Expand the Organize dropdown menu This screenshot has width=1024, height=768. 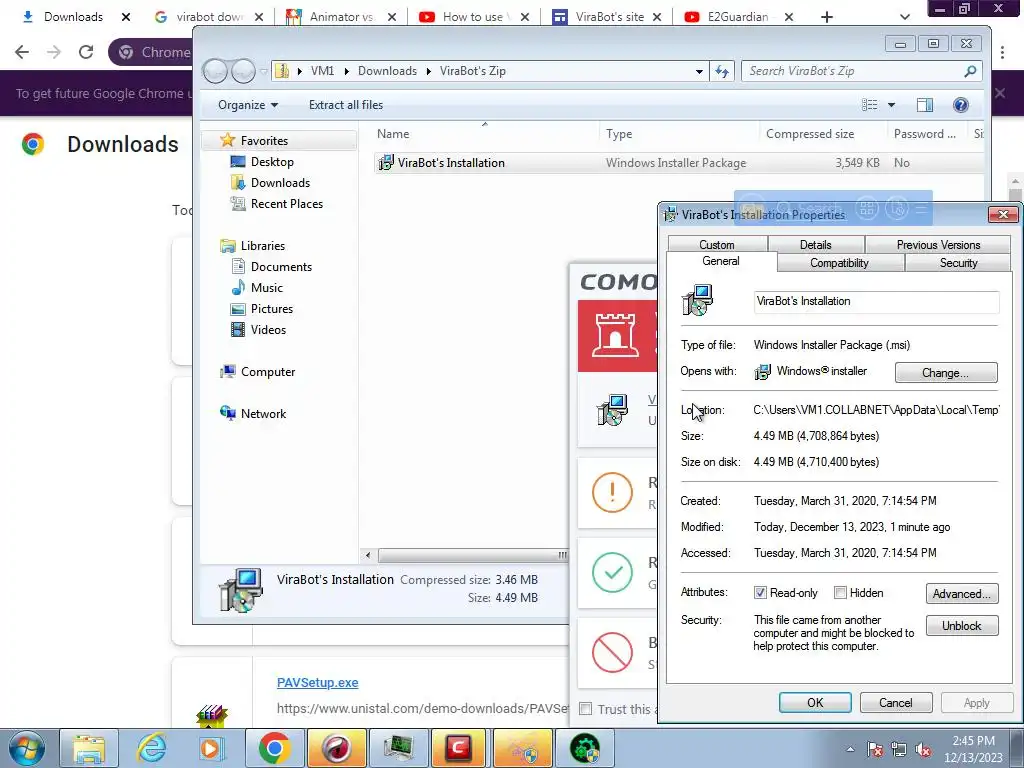point(248,105)
